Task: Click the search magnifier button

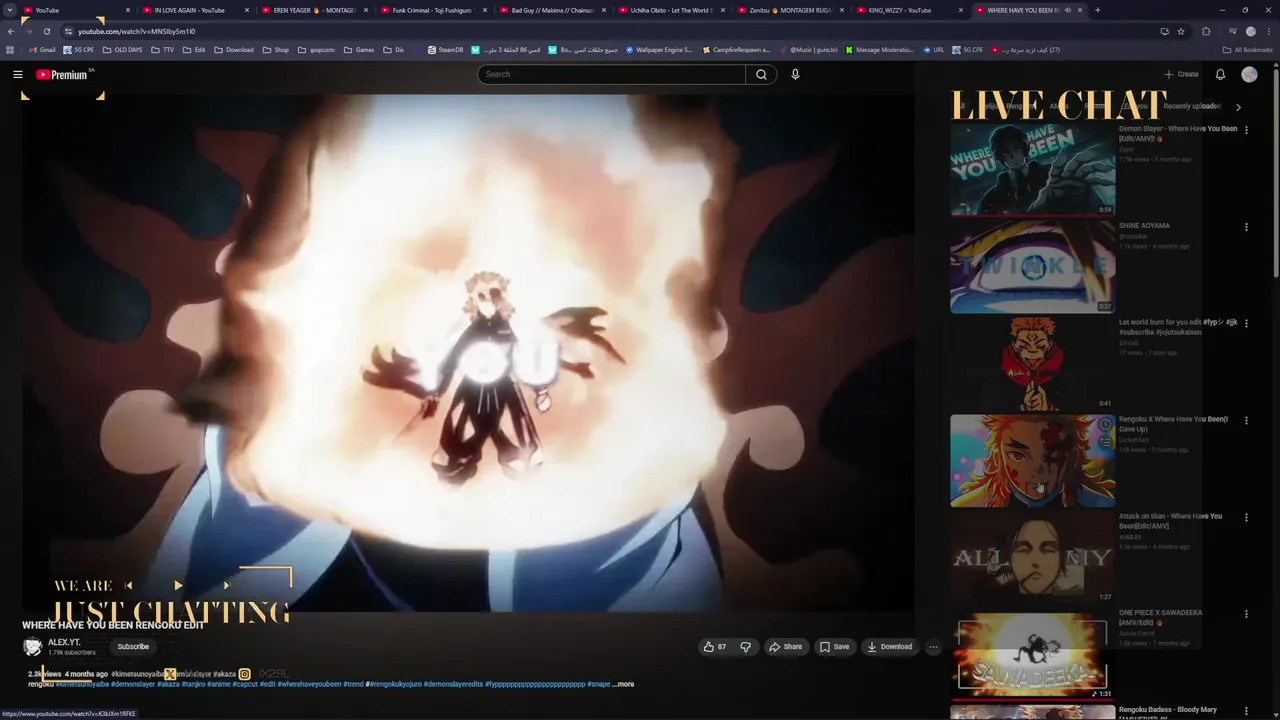Action: coord(761,74)
